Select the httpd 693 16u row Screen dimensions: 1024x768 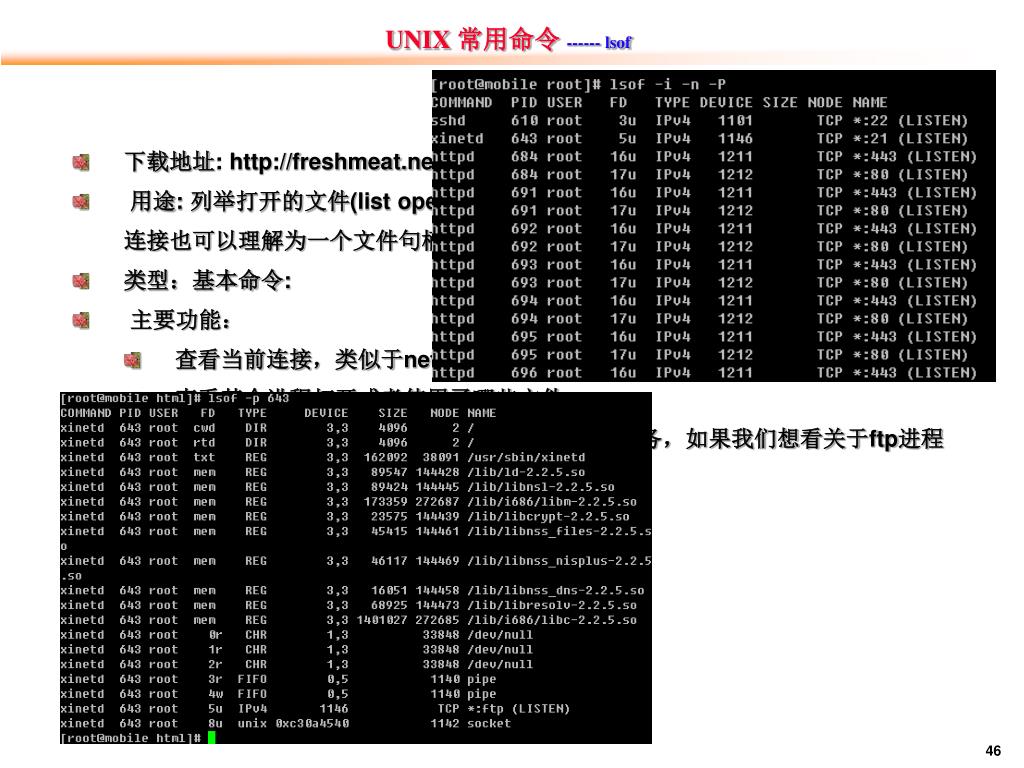click(704, 265)
